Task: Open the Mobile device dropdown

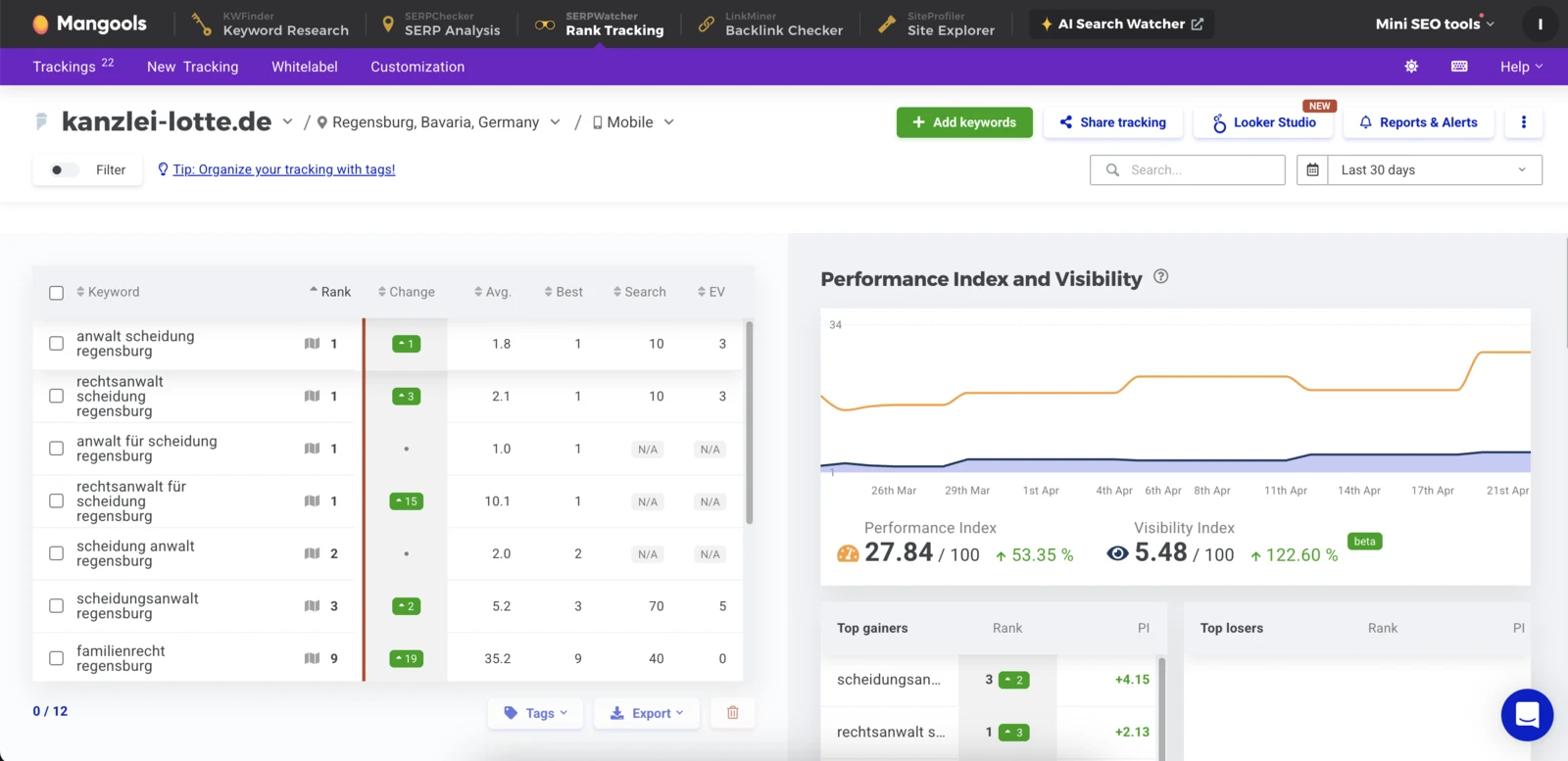Action: pyautogui.click(x=633, y=122)
